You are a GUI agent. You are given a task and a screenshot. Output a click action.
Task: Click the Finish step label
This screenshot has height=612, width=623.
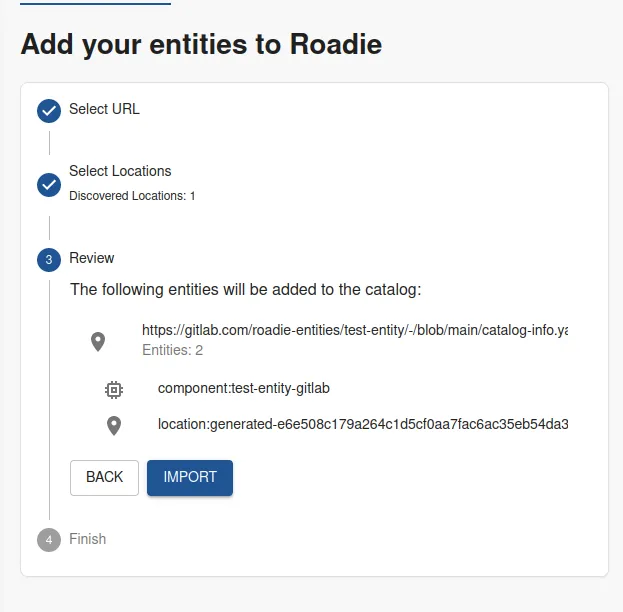(x=87, y=539)
